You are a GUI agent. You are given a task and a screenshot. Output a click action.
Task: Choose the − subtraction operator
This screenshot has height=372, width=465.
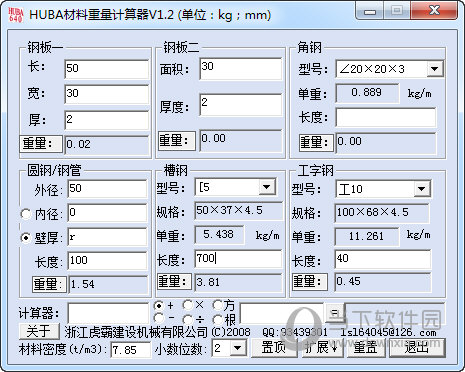click(159, 318)
